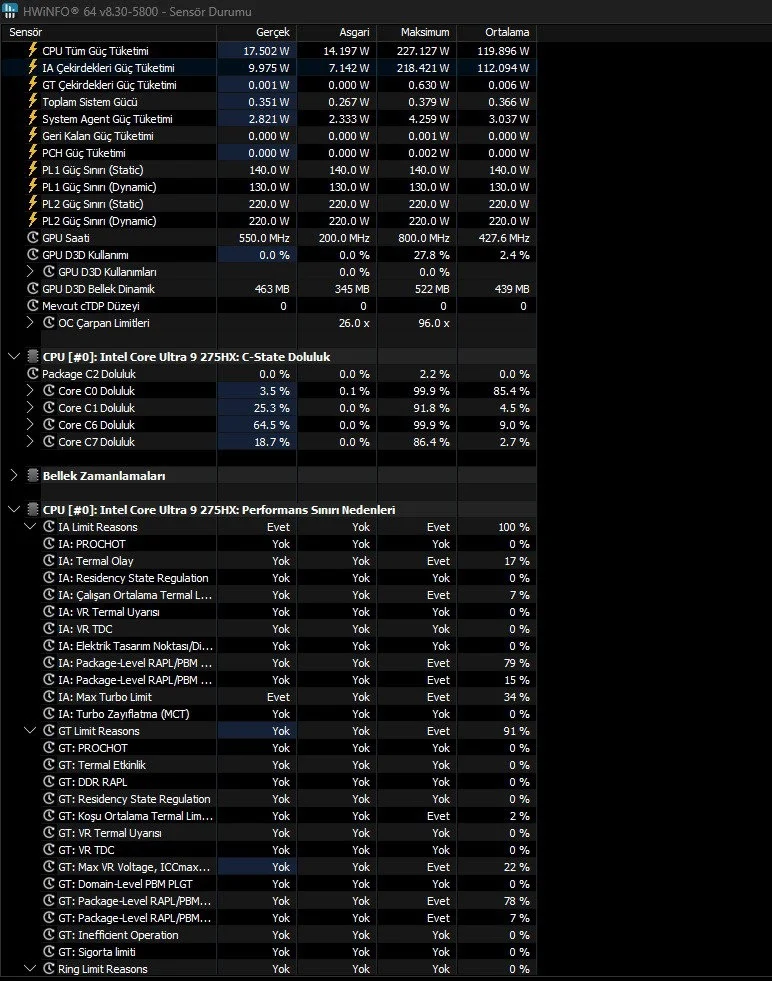
Task: Click the 96.0 x multiplier value
Action: (x=434, y=323)
